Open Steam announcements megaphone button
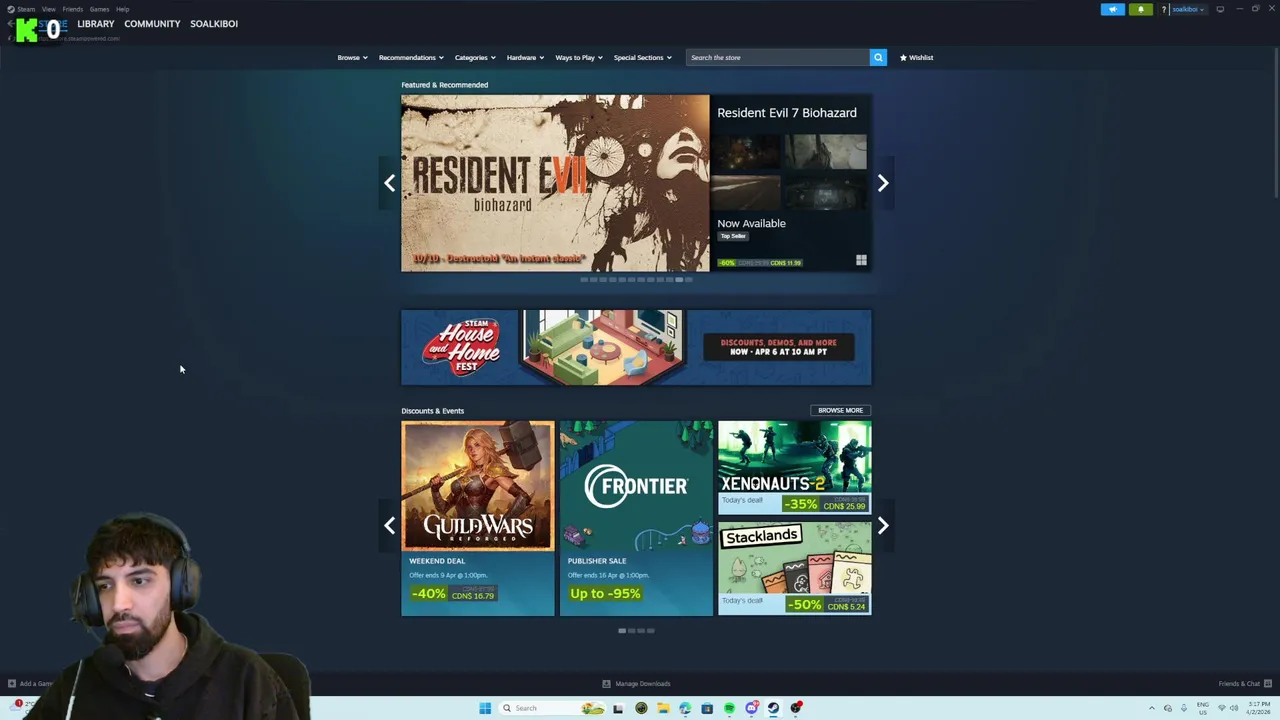1280x720 pixels. pyautogui.click(x=1113, y=9)
